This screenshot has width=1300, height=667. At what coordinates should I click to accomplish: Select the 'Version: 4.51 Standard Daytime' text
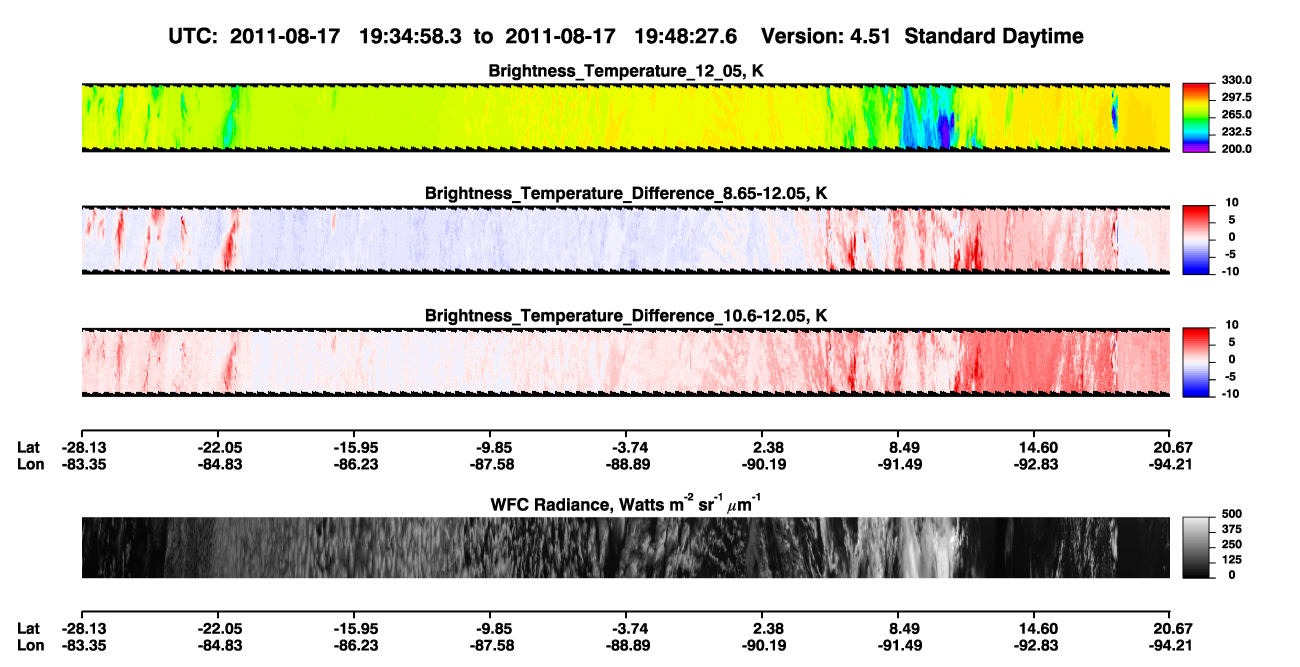[922, 36]
